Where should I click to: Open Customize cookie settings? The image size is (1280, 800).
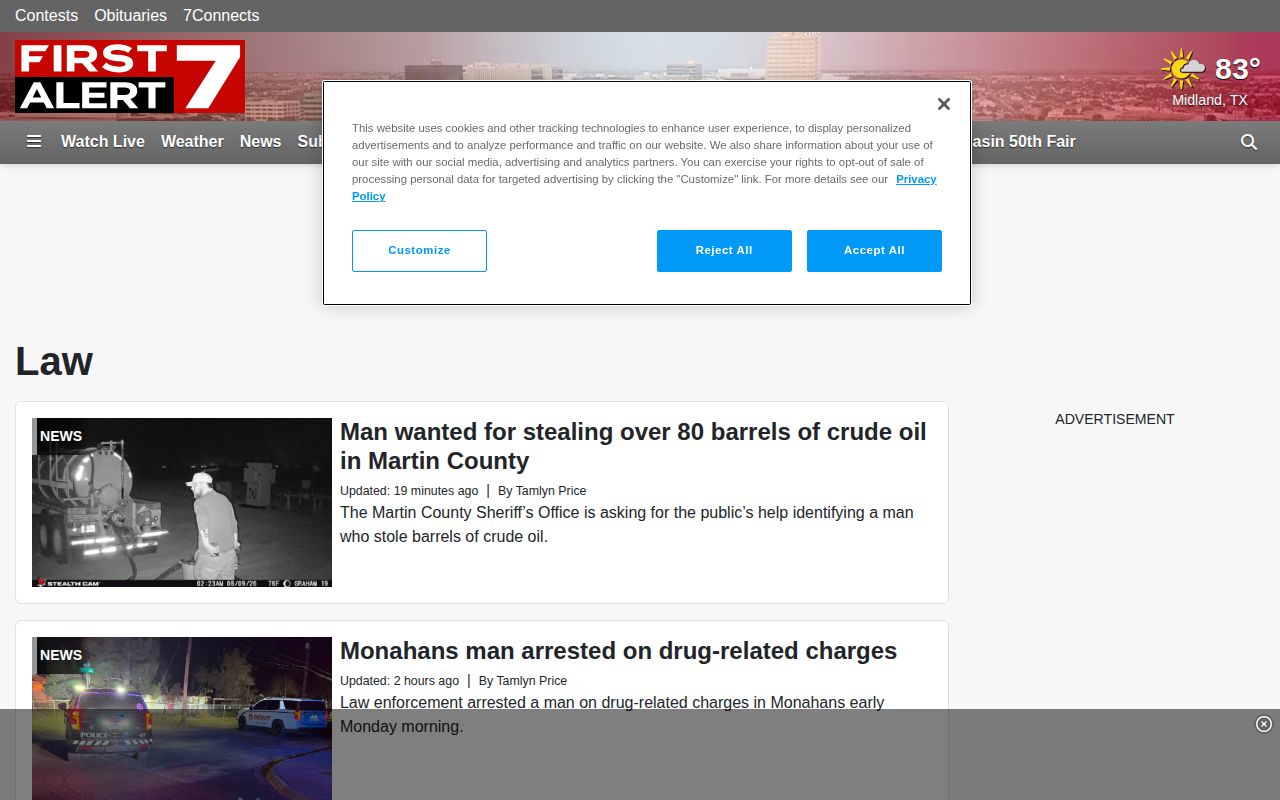point(419,251)
